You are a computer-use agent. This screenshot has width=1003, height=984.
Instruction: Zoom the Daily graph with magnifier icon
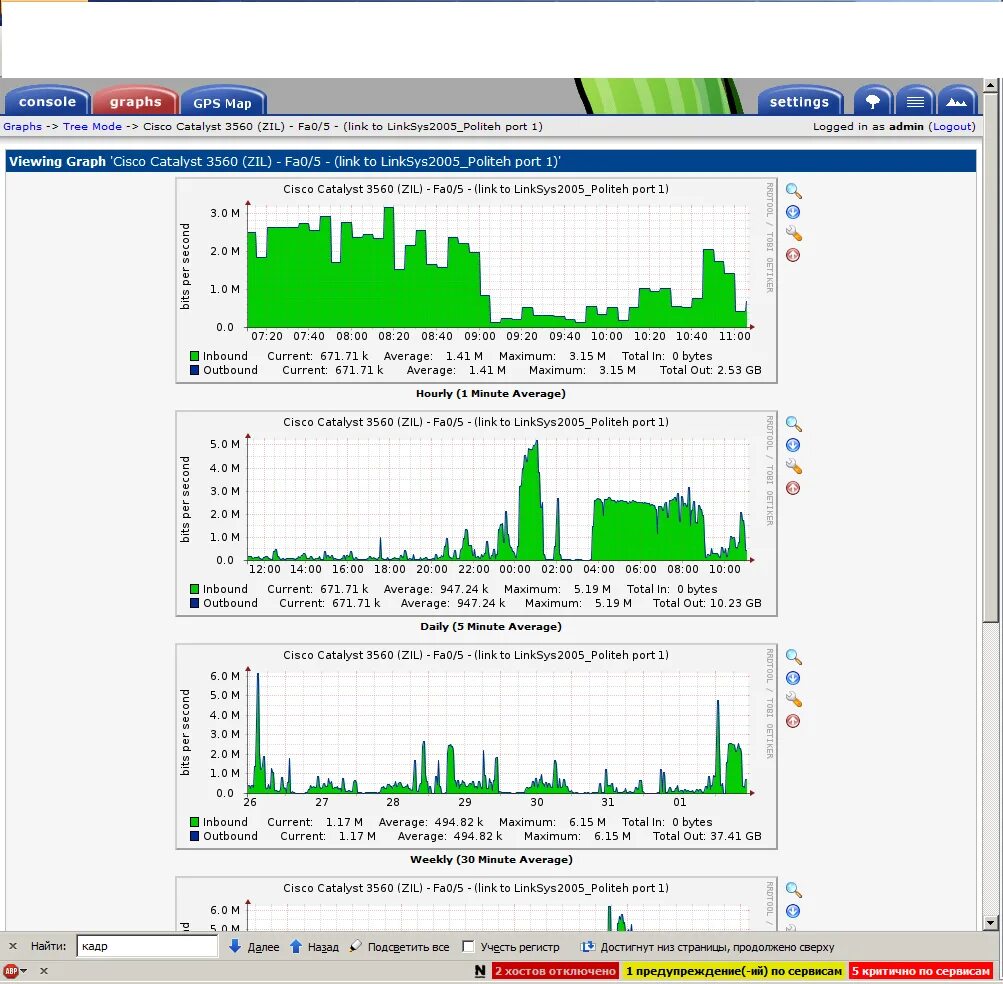click(793, 424)
